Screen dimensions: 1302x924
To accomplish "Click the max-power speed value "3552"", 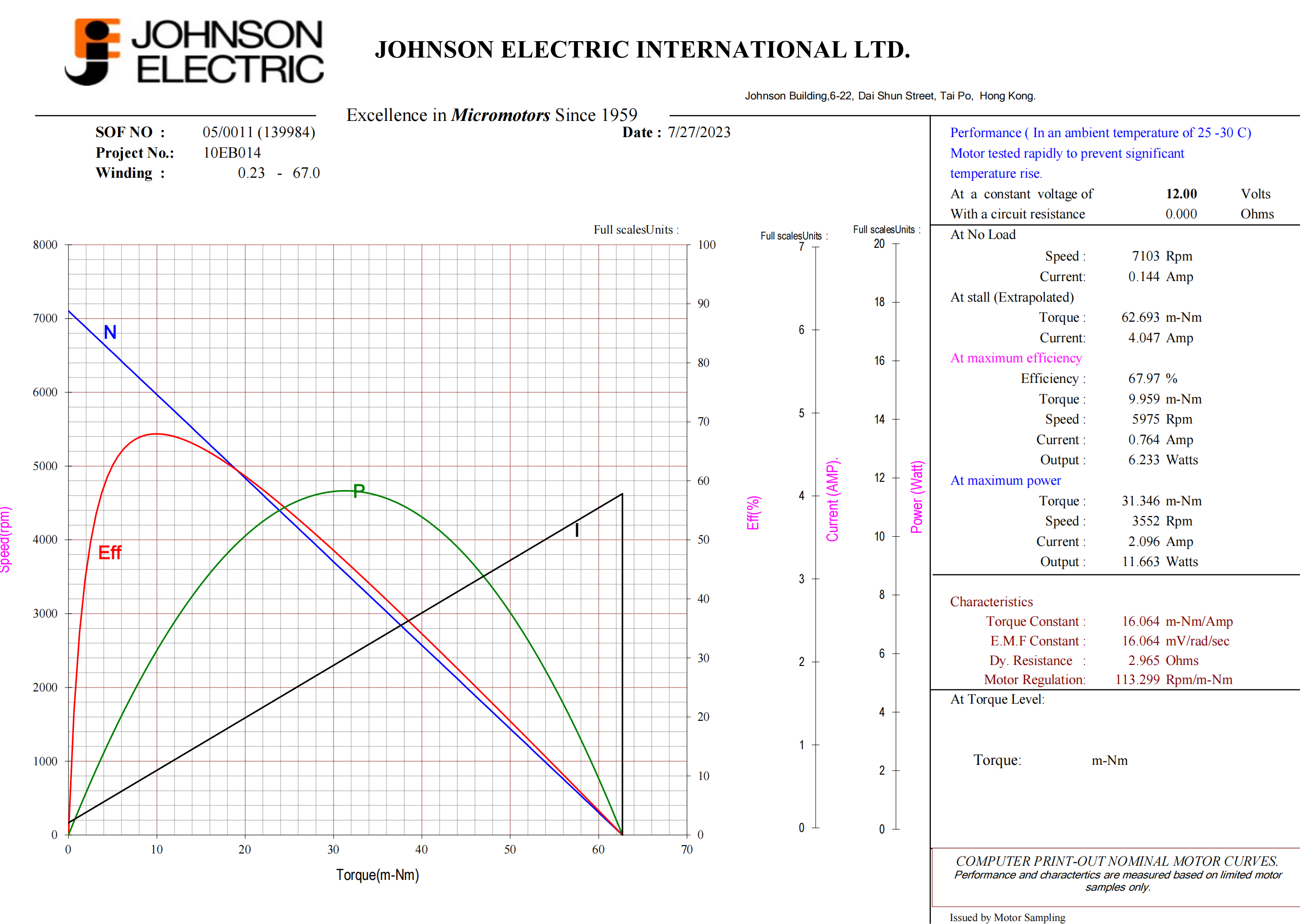I will click(1146, 521).
